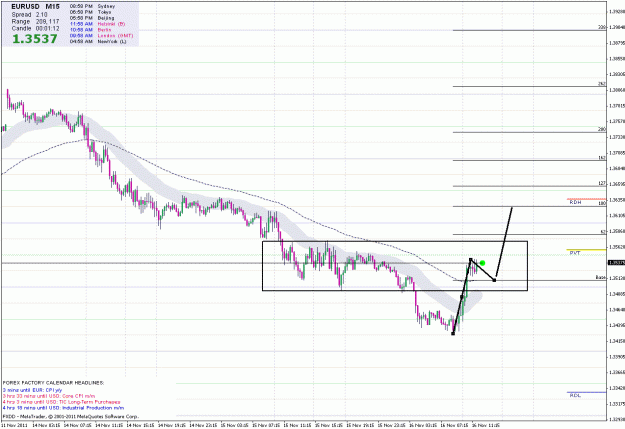Click the Candle countdown timer 00:01:12
Viewport: 625px width, 429px height.
click(35, 29)
